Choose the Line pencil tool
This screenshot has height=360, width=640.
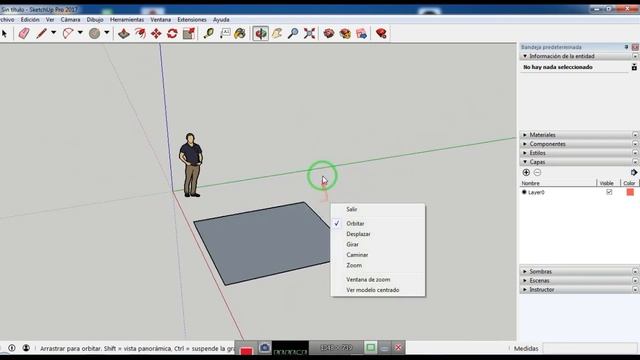41,33
